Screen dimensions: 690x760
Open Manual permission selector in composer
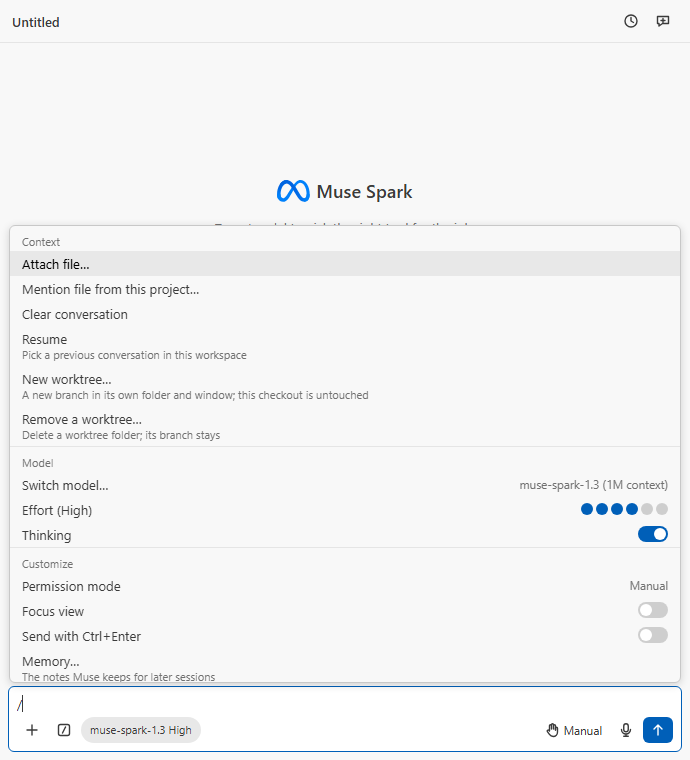click(575, 730)
